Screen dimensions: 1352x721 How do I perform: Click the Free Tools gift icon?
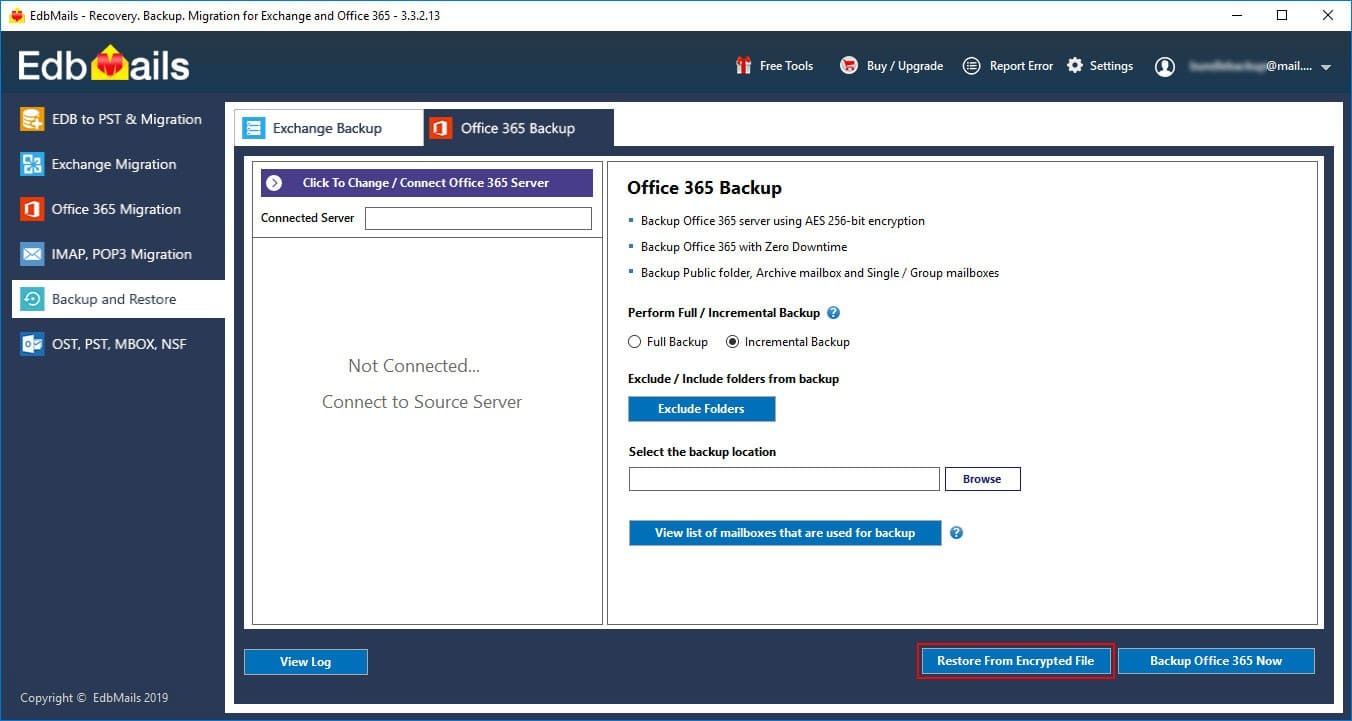click(743, 66)
